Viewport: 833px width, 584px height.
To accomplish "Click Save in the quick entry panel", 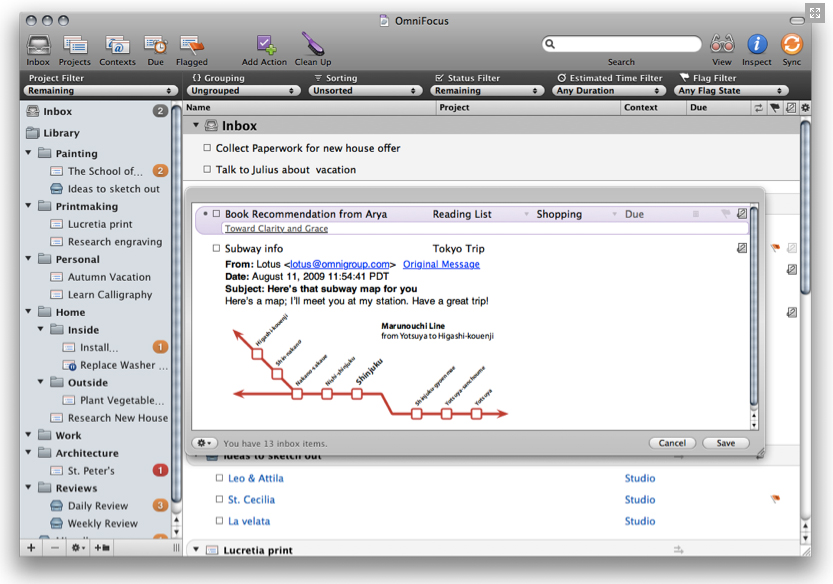I will pyautogui.click(x=726, y=443).
